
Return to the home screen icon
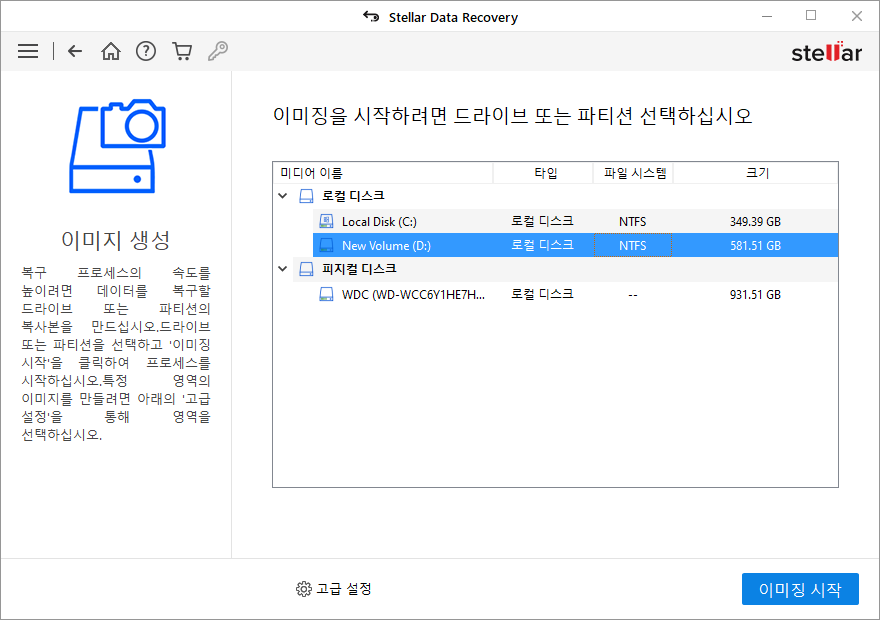111,51
